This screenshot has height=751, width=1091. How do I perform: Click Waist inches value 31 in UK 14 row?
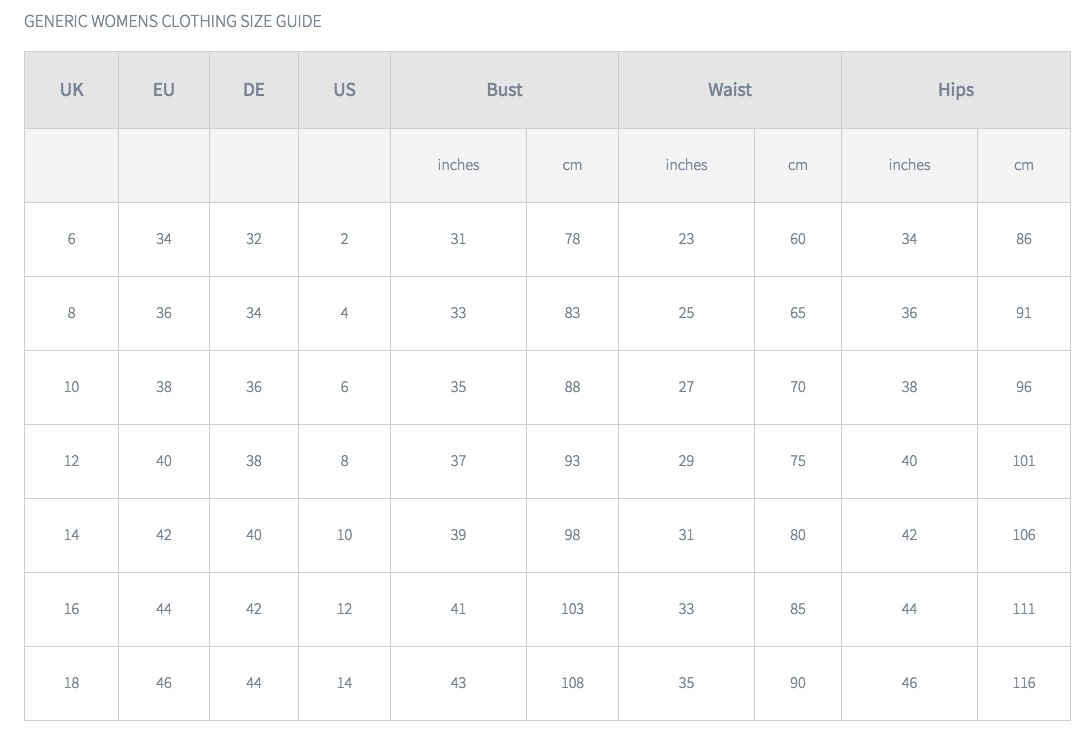coord(687,535)
